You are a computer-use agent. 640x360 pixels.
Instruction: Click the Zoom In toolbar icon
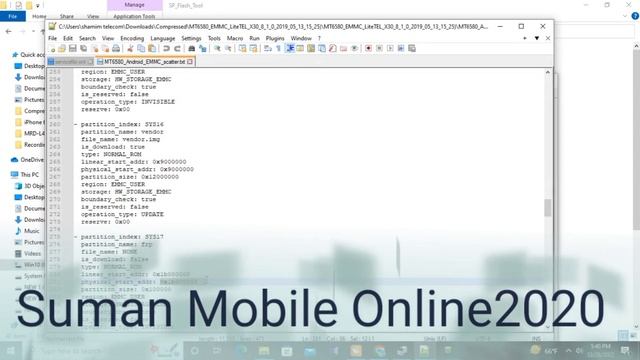point(217,49)
